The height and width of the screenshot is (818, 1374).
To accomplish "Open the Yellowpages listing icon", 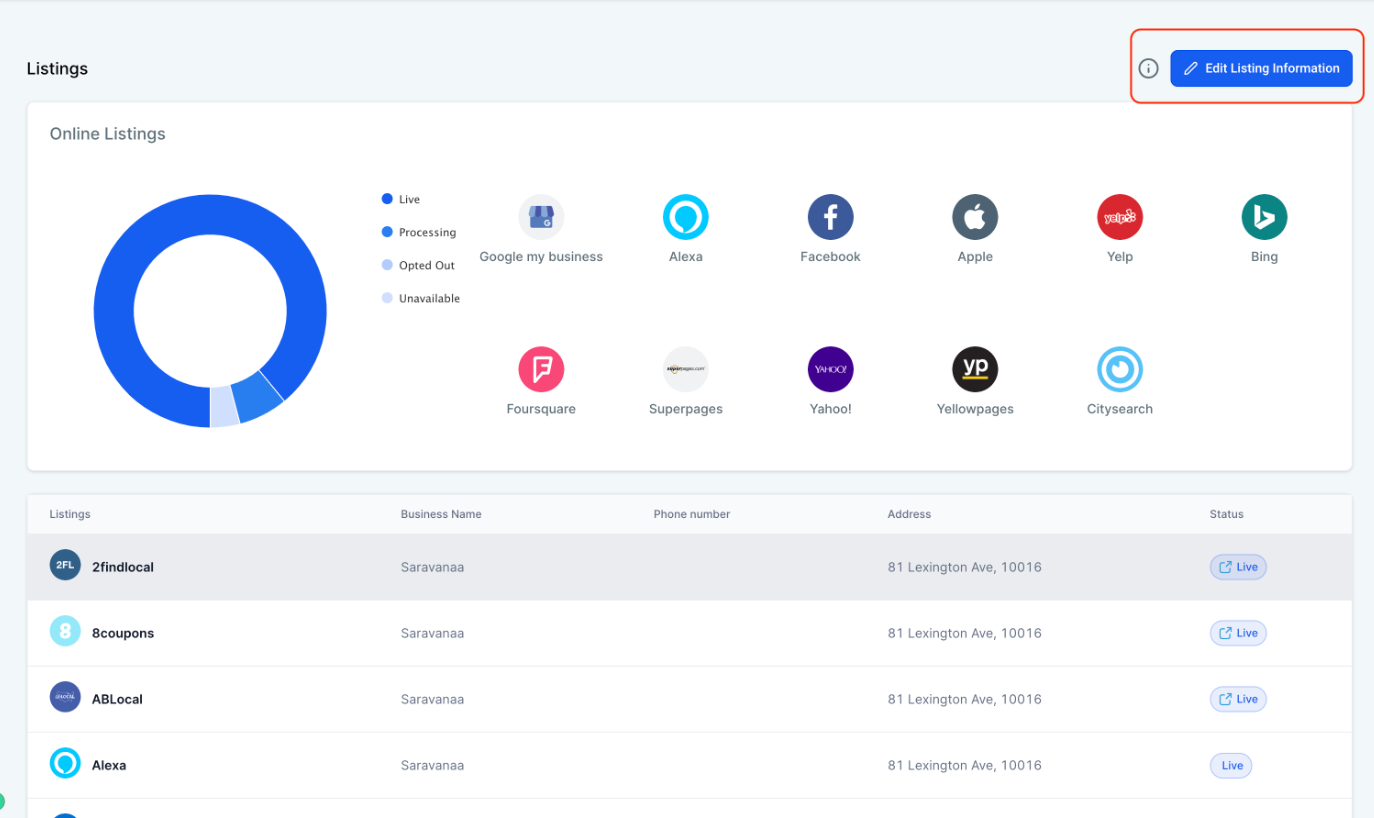I will click(x=975, y=369).
